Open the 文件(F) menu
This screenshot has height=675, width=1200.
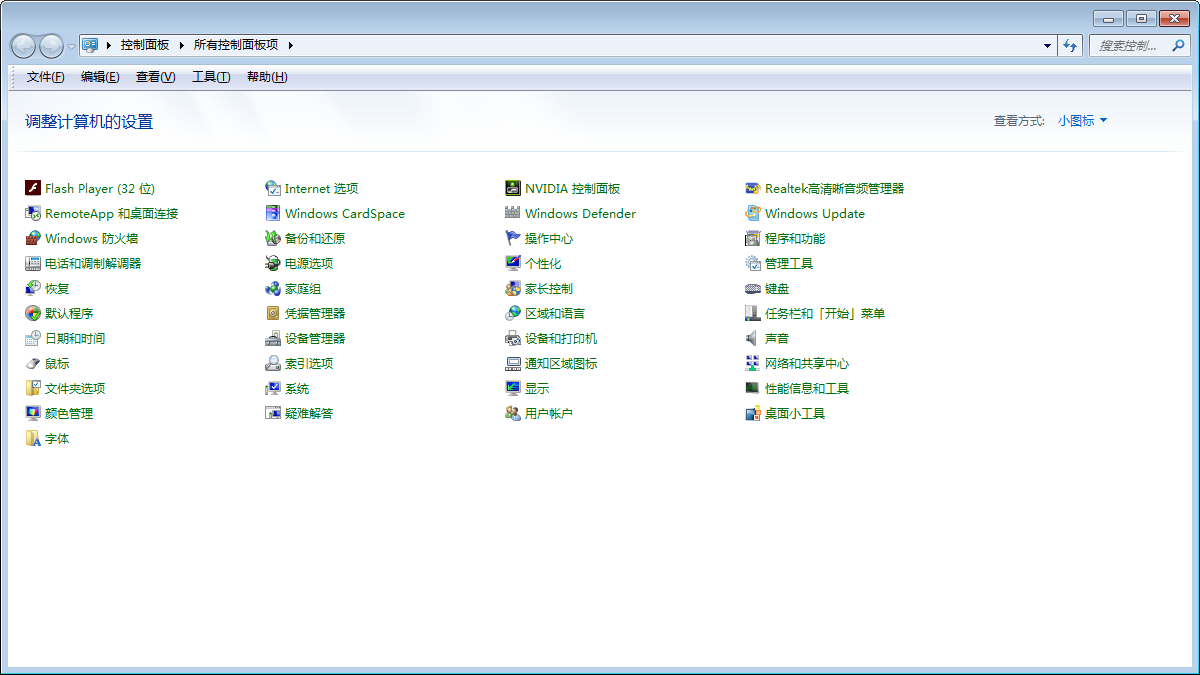46,77
